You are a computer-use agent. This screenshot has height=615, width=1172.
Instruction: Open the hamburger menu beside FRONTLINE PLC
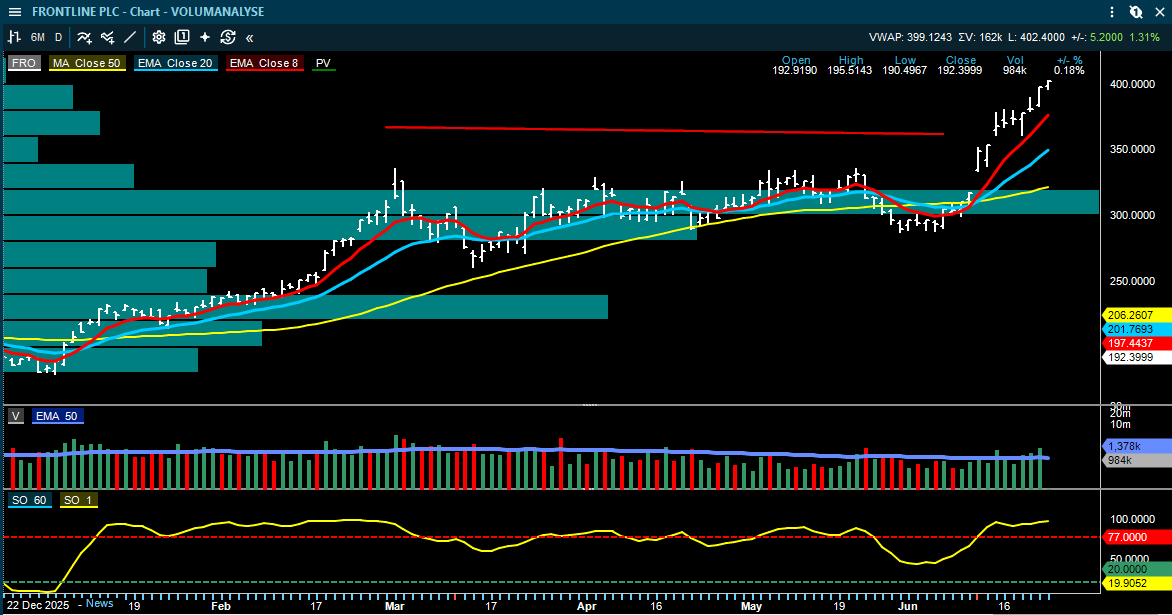point(15,12)
